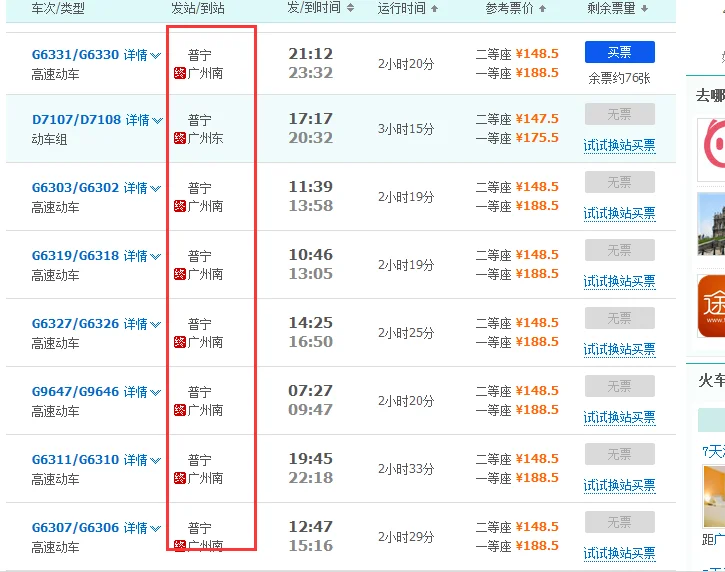This screenshot has height=572, width=725.
Task: Expand 详情 for train G6307/G6306
Action: (142, 528)
